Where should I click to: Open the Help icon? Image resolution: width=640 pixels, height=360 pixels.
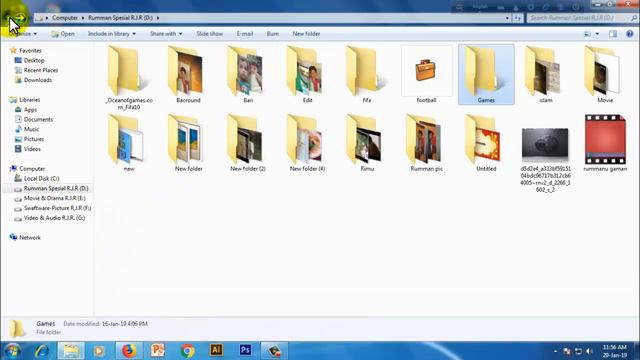click(630, 34)
